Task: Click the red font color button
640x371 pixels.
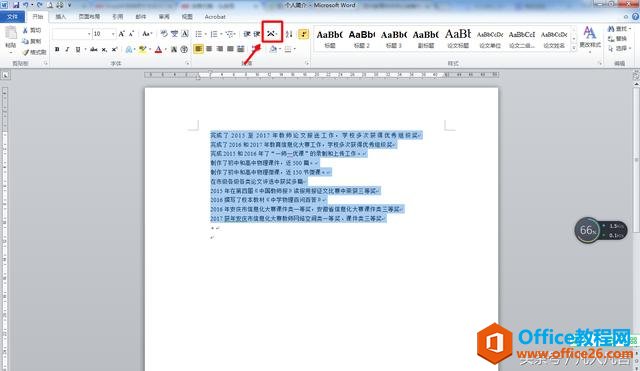Action: point(158,49)
